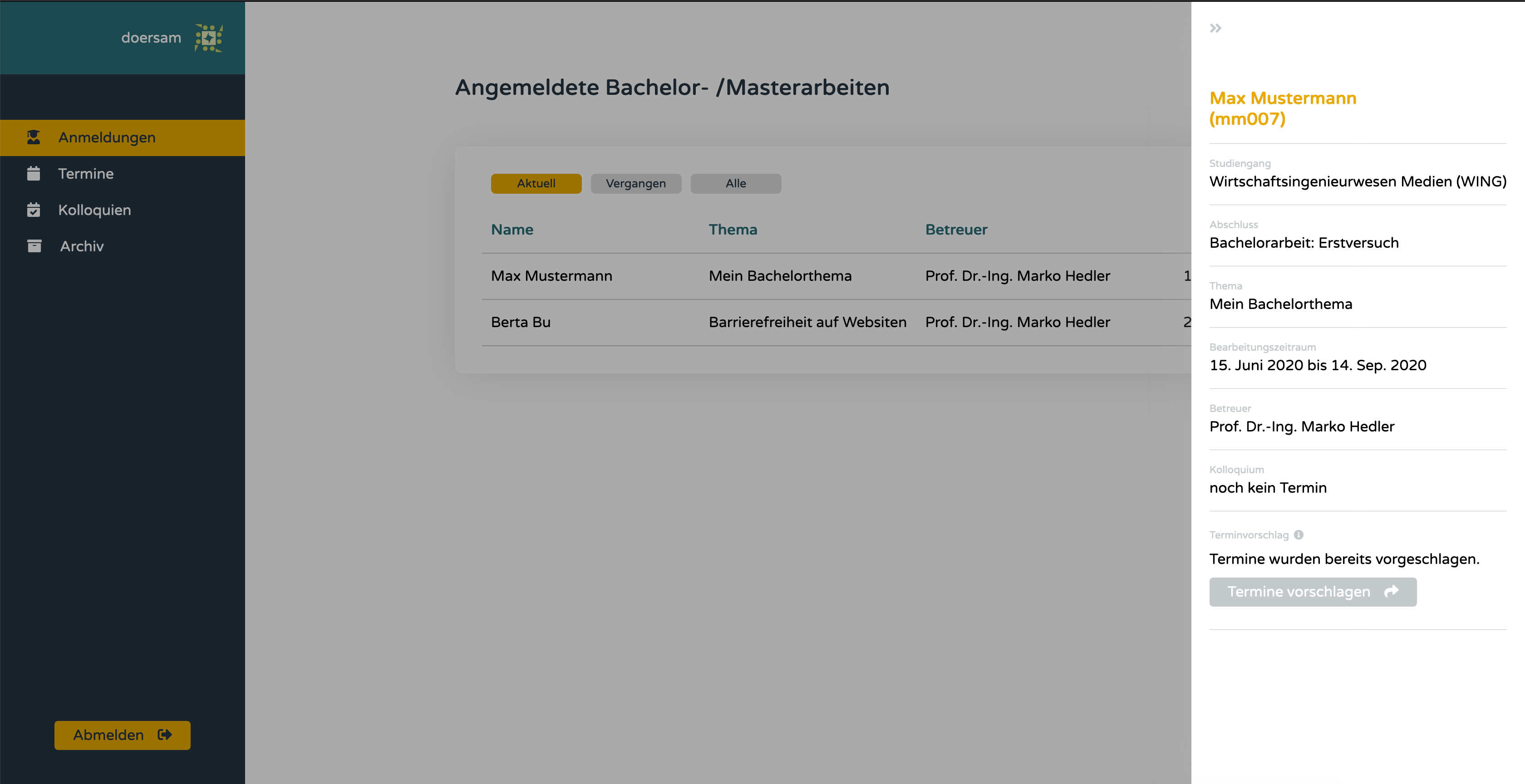Select the Max Mustermann table row
1525x784 pixels.
pos(836,276)
